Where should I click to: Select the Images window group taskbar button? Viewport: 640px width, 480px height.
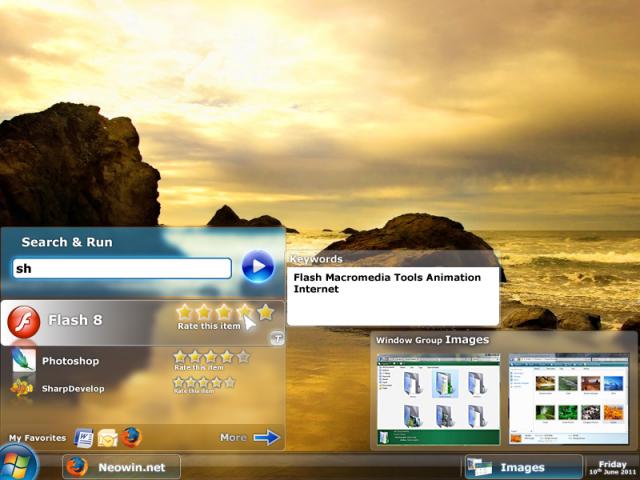click(x=523, y=467)
